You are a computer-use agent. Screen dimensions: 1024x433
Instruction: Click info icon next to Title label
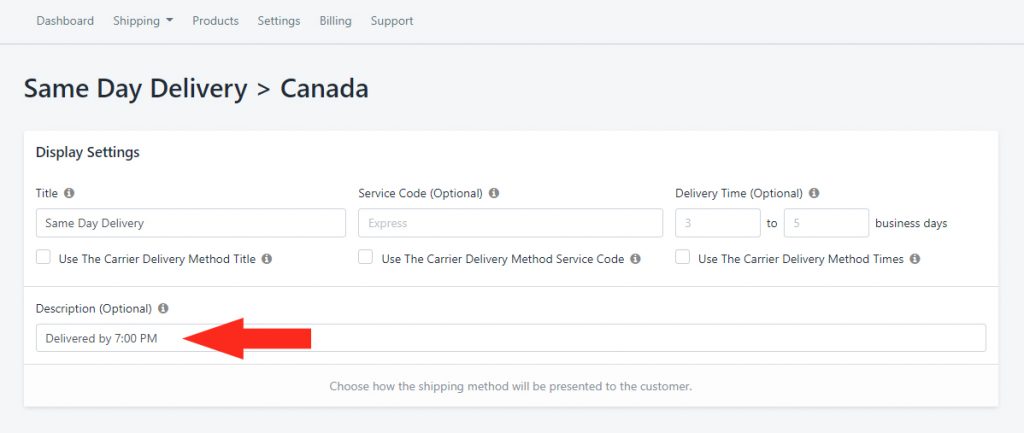[x=69, y=193]
